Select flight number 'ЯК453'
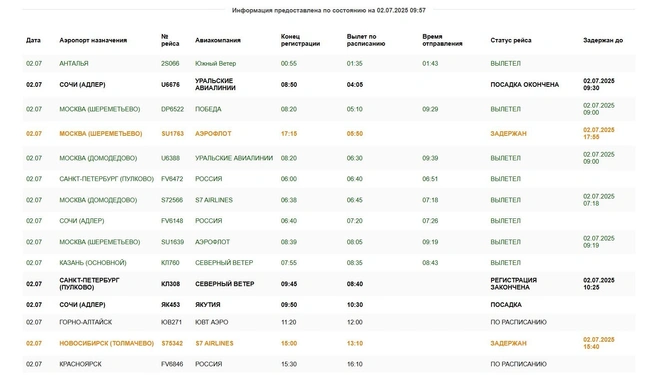This screenshot has width=656, height=375. [170, 305]
